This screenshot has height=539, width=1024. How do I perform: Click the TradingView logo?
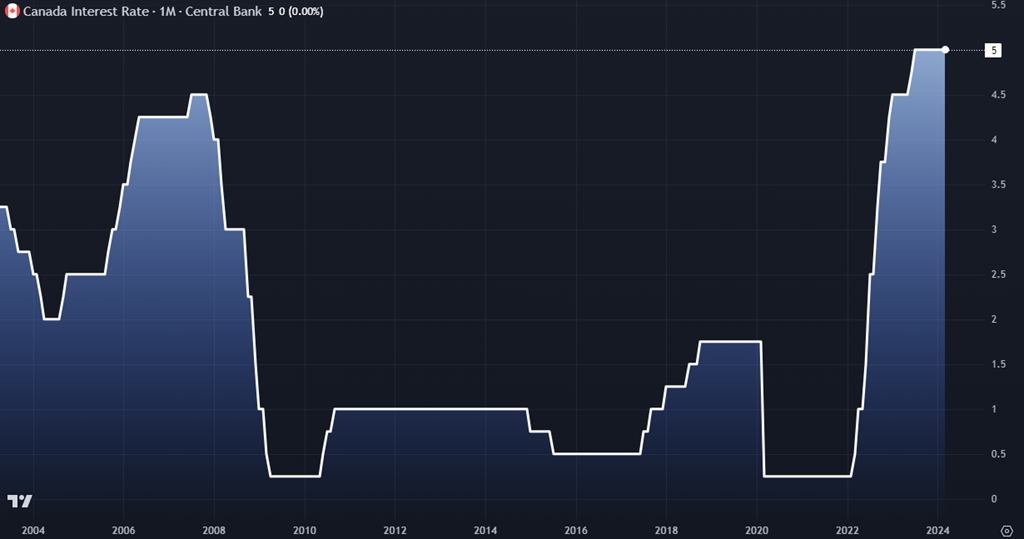[19, 501]
